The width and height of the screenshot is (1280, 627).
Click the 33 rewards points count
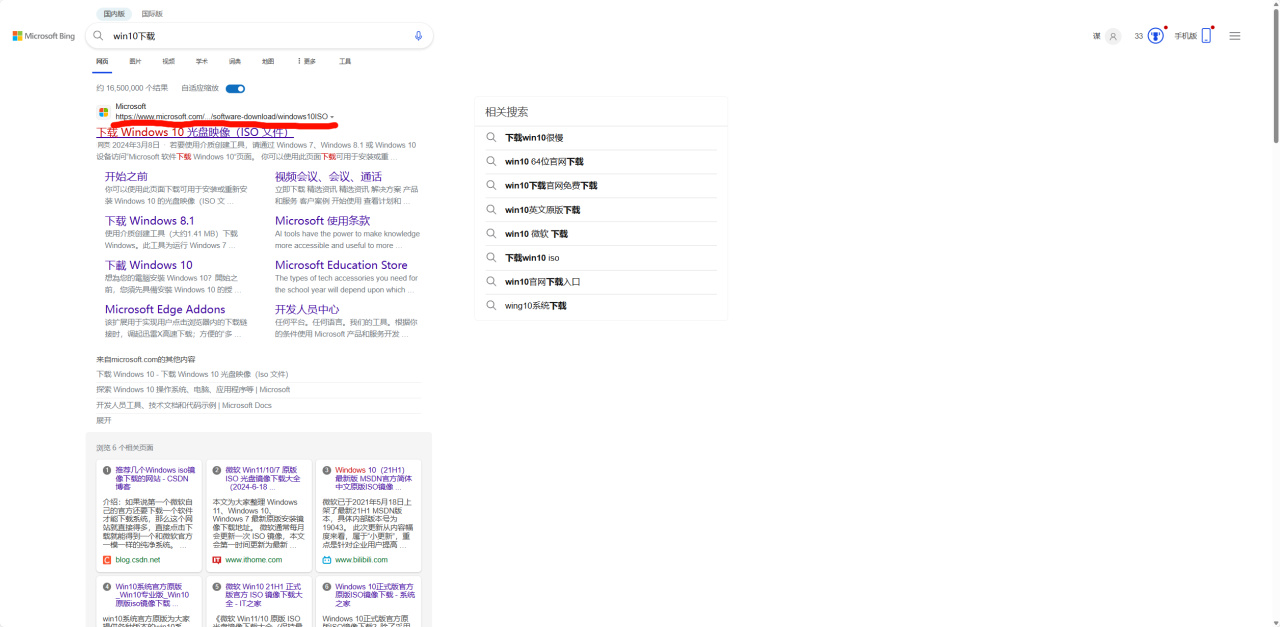click(1139, 36)
